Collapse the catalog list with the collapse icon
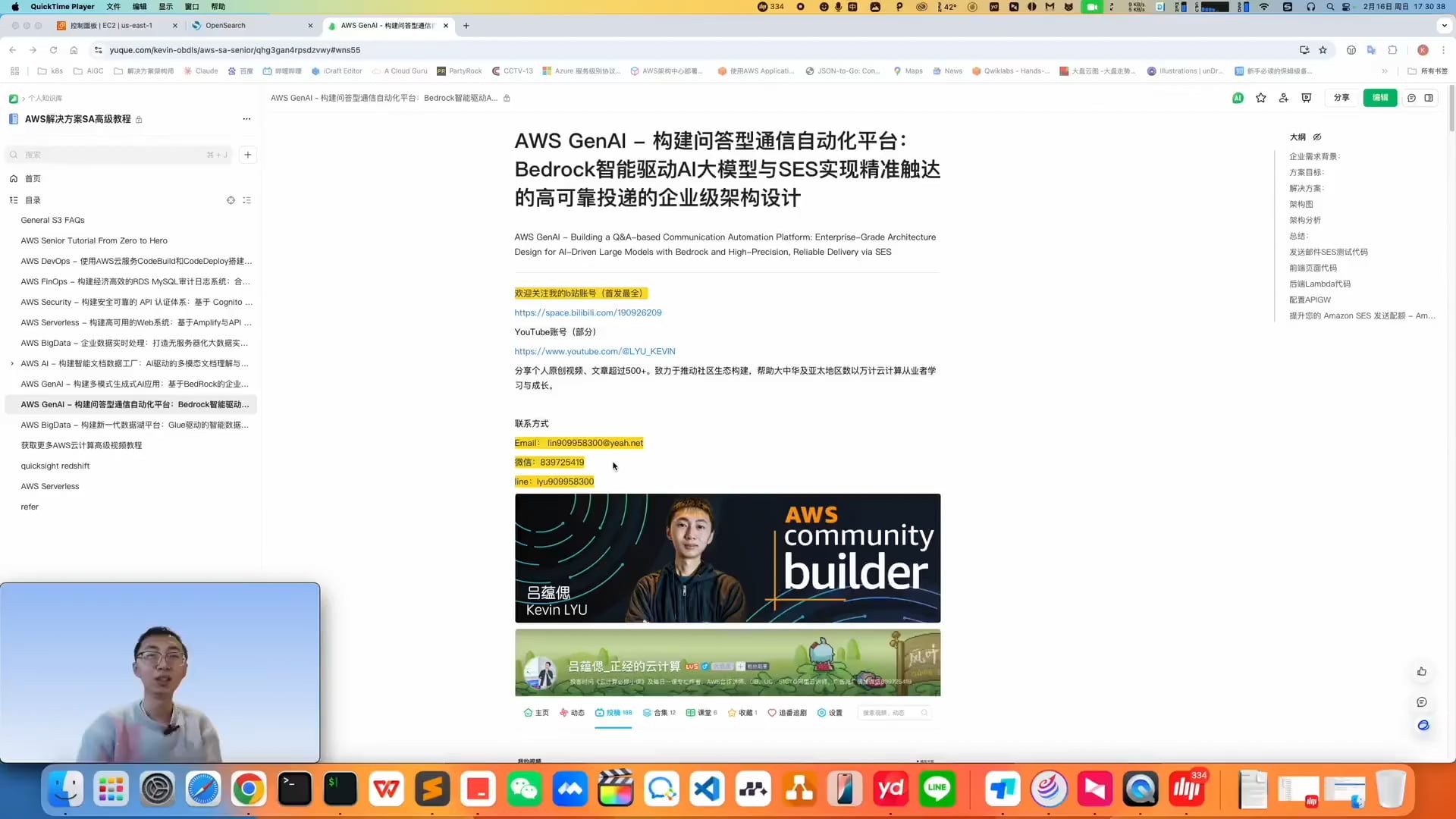 246,199
